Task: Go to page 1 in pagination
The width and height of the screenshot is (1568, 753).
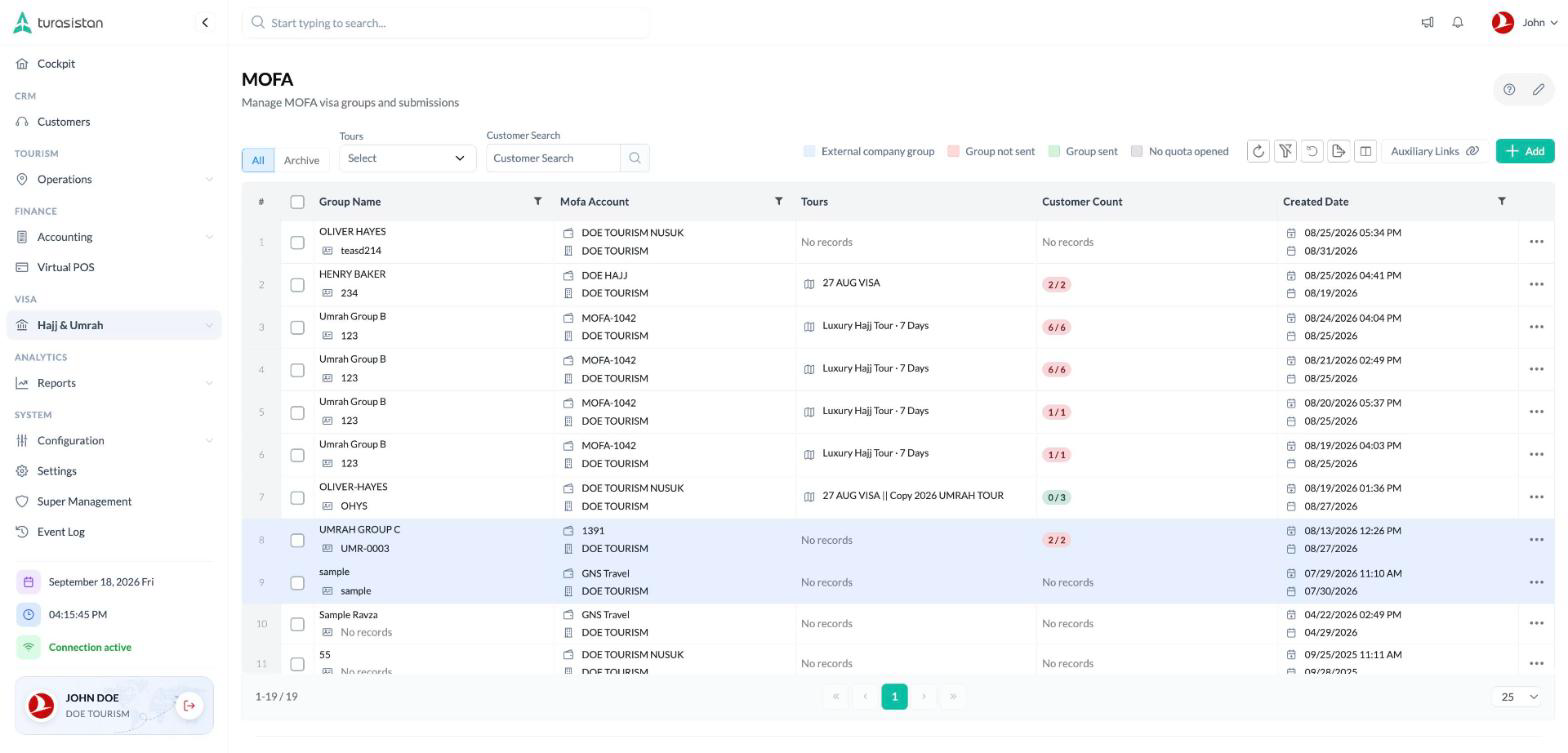Action: [x=894, y=697]
